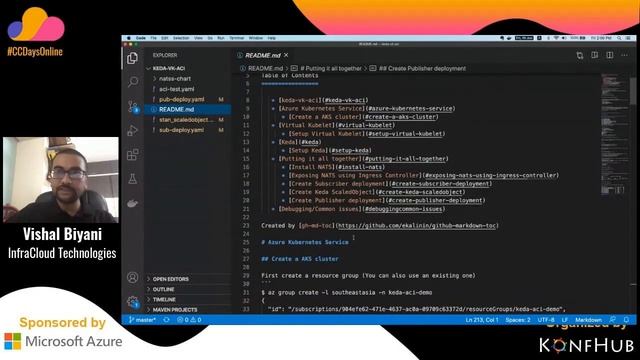
Task: Open errors and warnings count in status bar
Action: pos(189,320)
